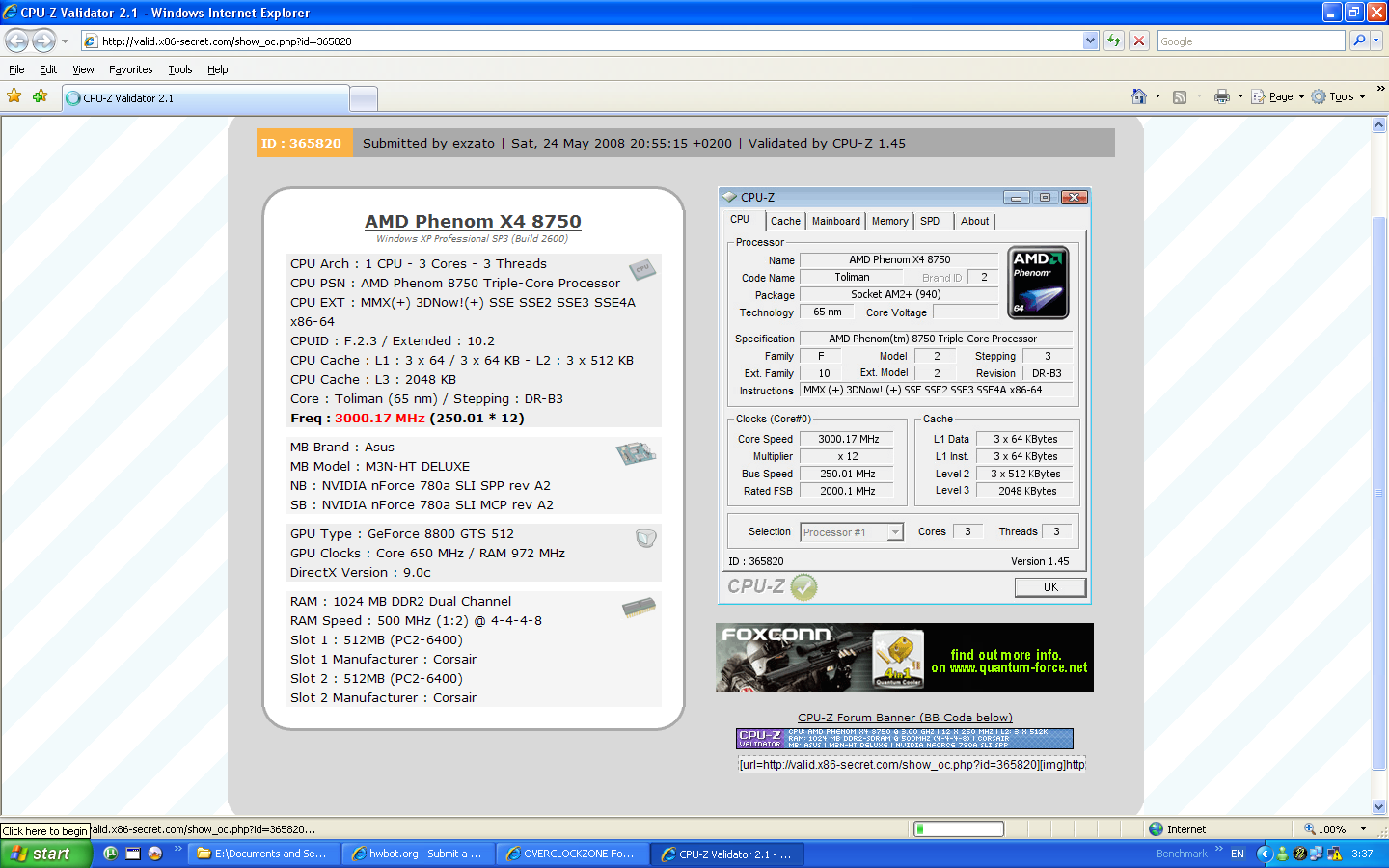The height and width of the screenshot is (868, 1389).
Task: Click the CPU-Z screenshot image's About tab
Action: click(974, 221)
